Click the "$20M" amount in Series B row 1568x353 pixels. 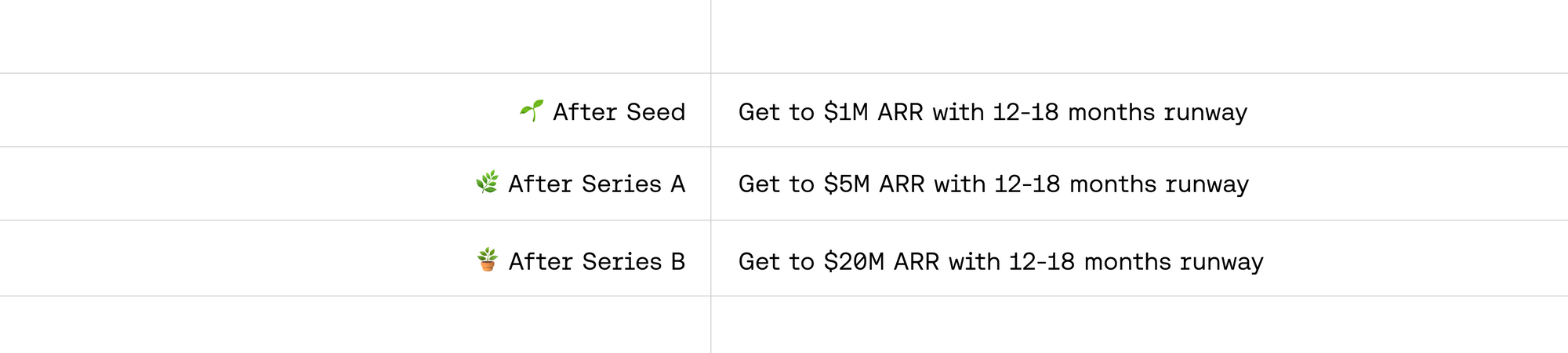[x=854, y=261]
